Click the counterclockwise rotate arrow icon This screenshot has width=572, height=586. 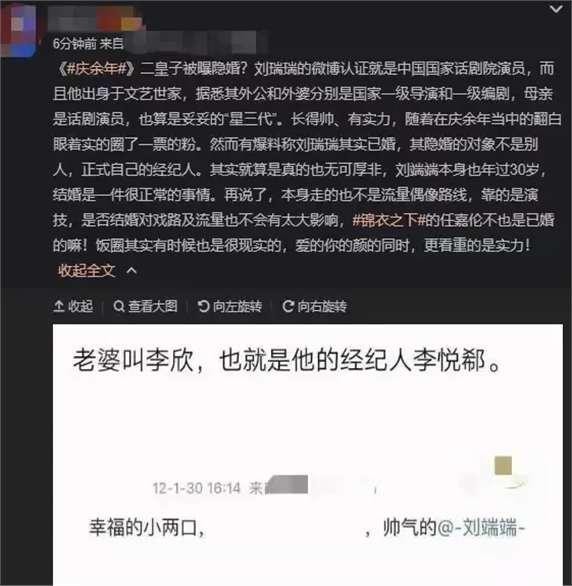point(204,306)
